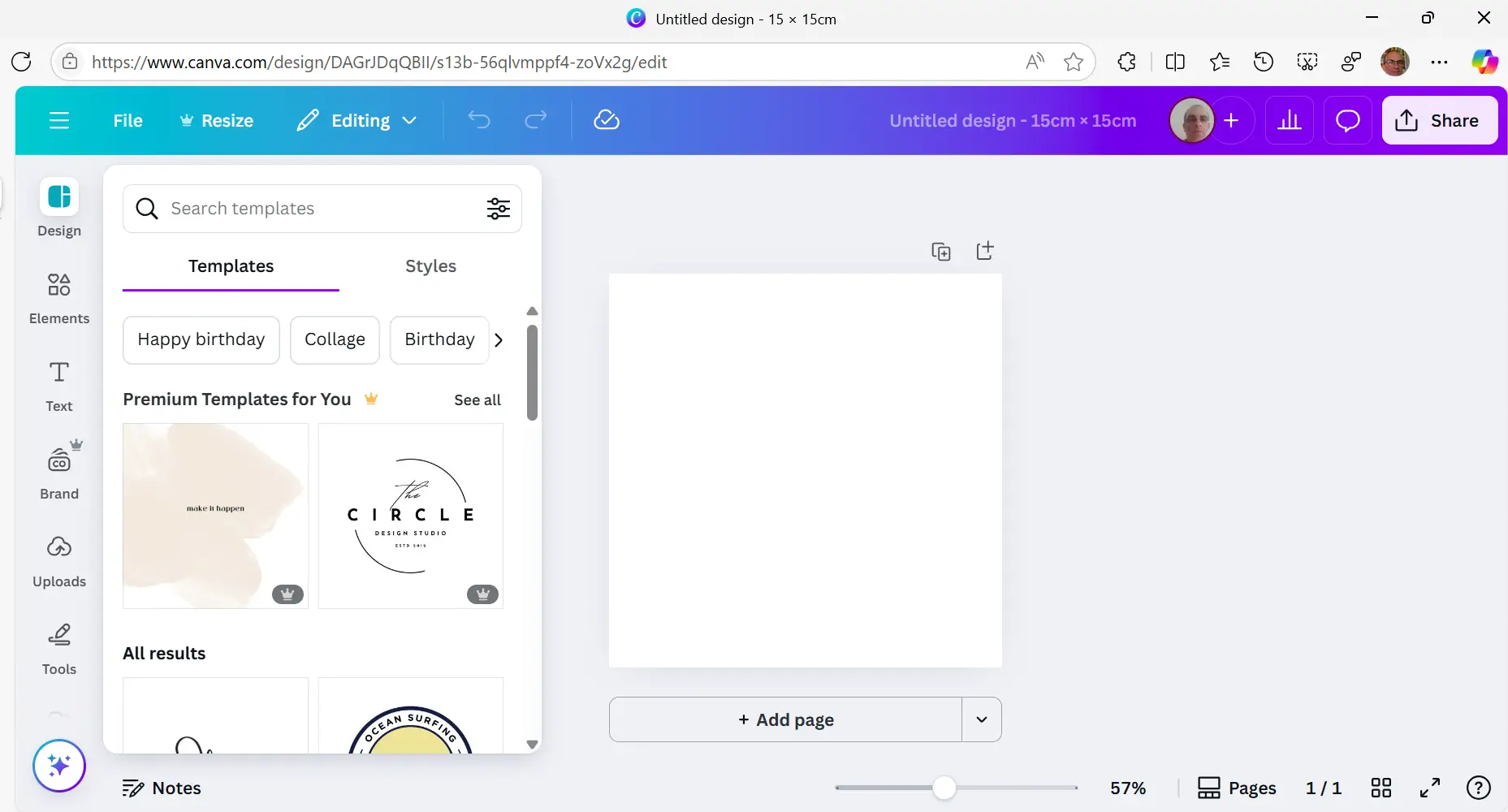Open the Tools panel

pos(59,649)
